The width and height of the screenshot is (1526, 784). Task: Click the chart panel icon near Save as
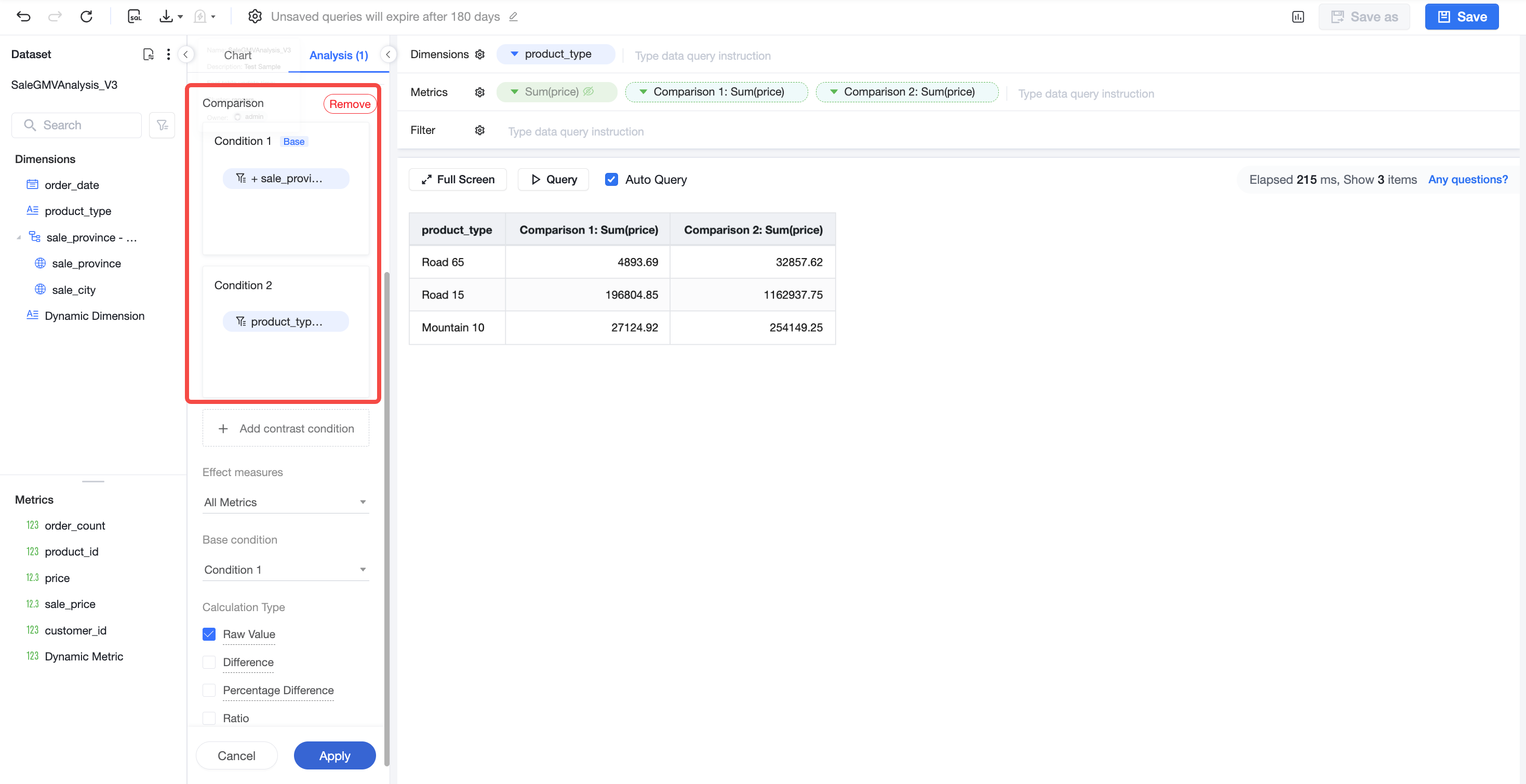coord(1298,17)
